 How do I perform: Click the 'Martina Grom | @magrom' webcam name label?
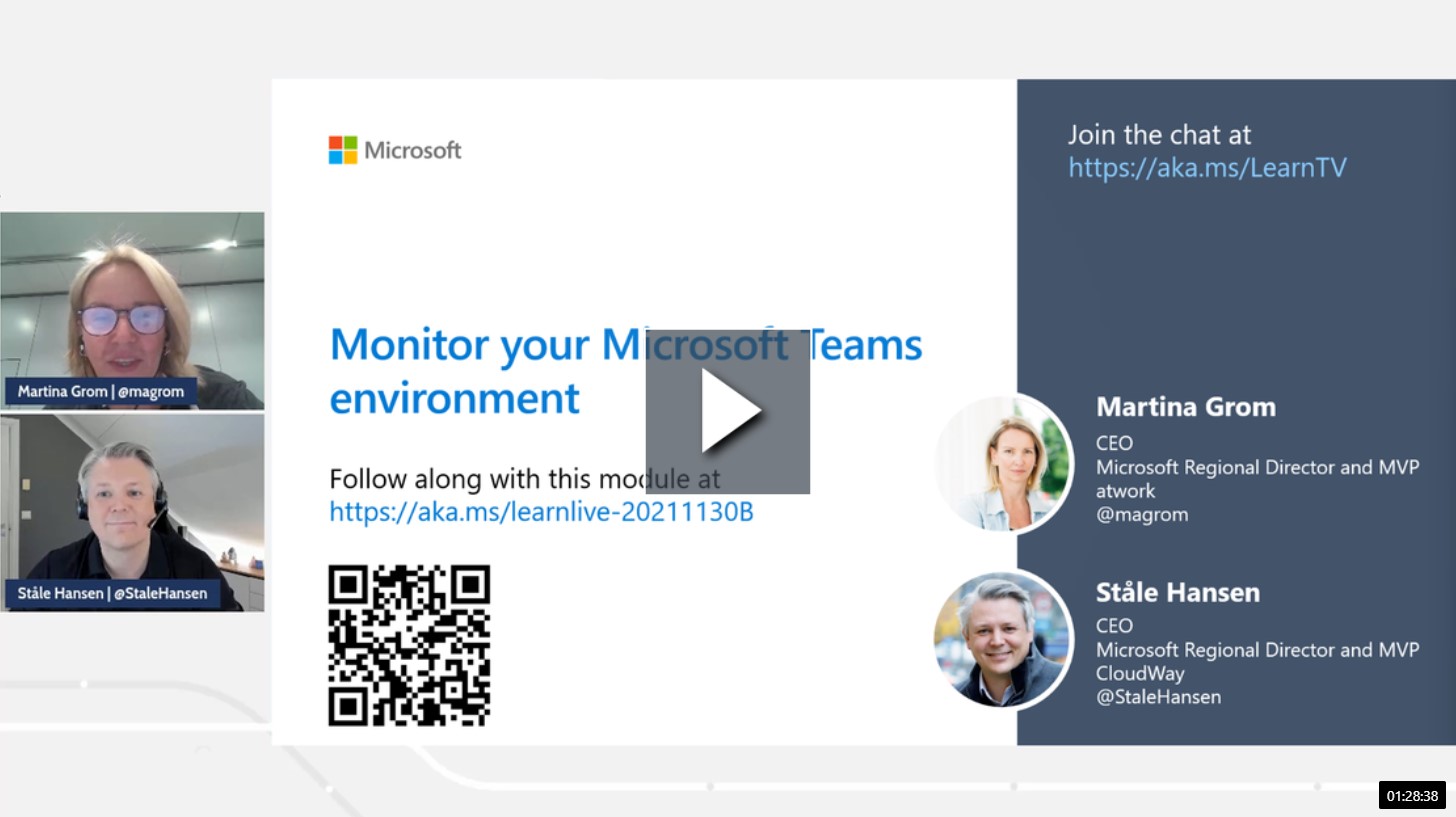[101, 392]
